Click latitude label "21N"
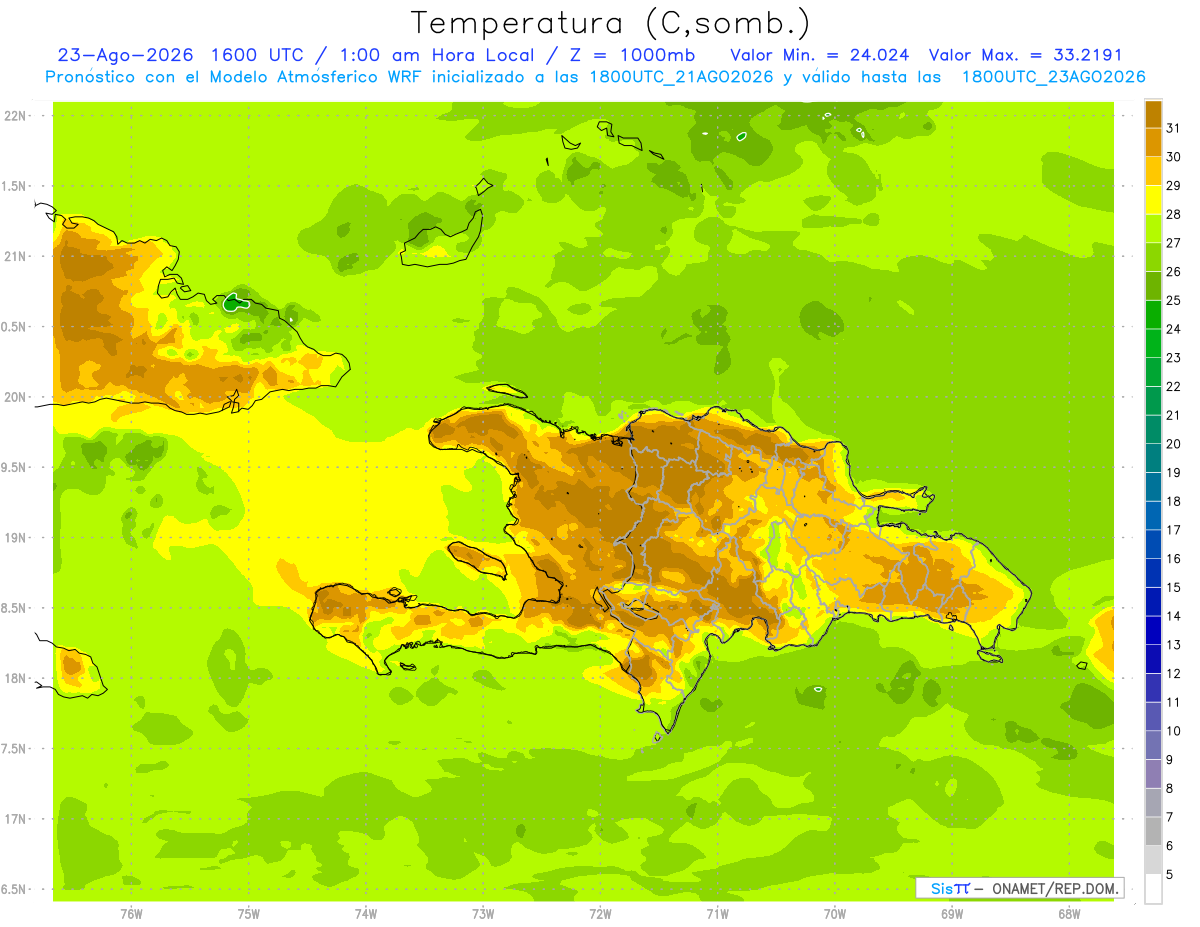 [x=17, y=257]
